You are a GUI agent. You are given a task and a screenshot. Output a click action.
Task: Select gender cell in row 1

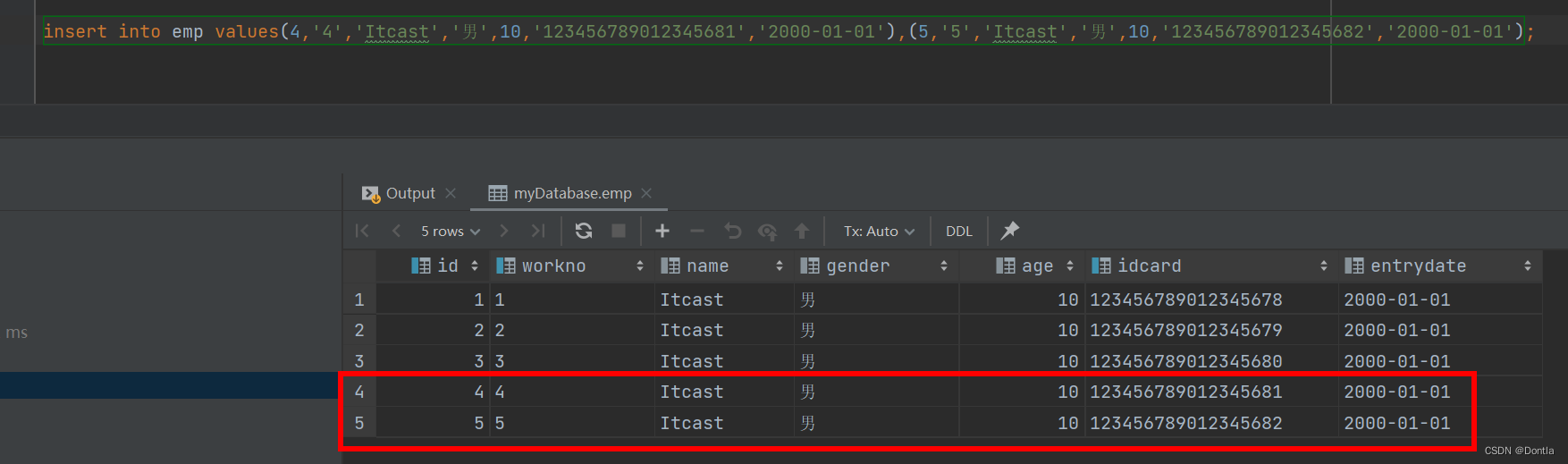tap(876, 299)
